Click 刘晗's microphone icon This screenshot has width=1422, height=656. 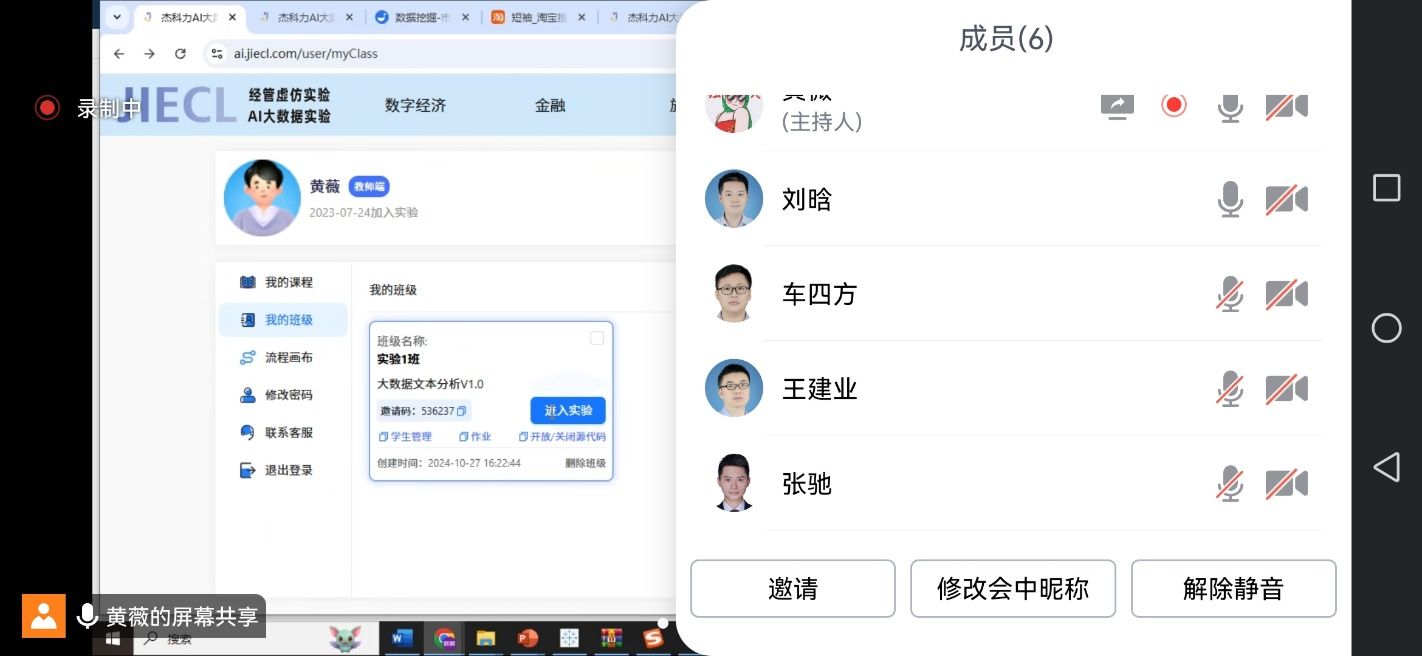point(1230,200)
